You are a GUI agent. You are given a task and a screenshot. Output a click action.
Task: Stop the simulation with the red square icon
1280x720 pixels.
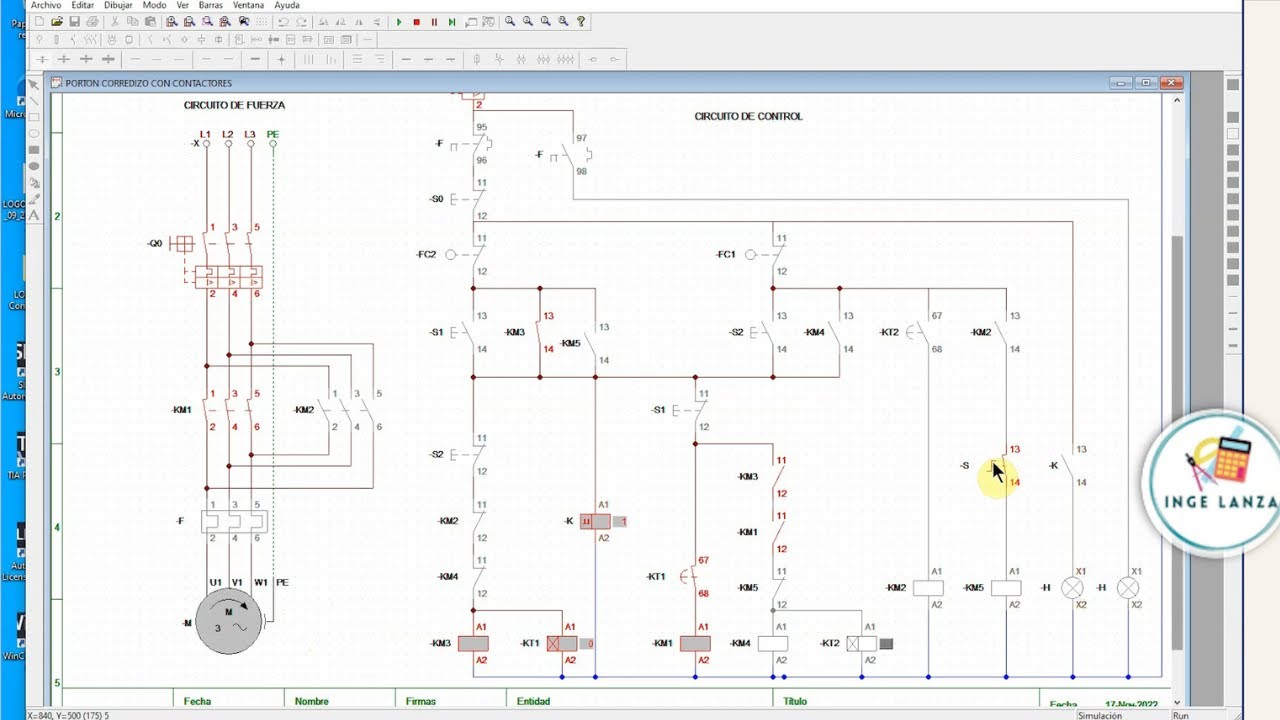point(416,21)
